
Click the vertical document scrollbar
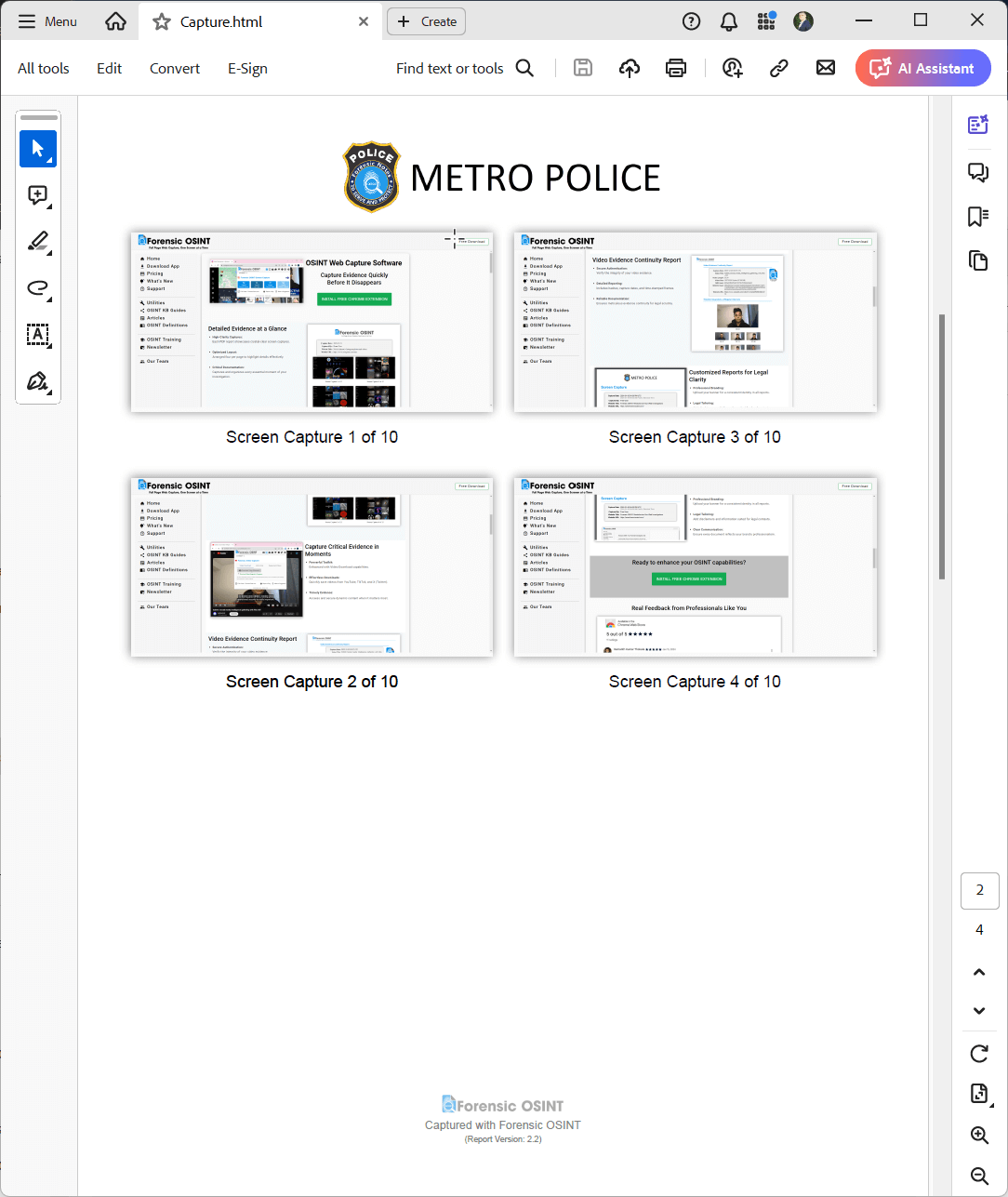click(x=941, y=446)
